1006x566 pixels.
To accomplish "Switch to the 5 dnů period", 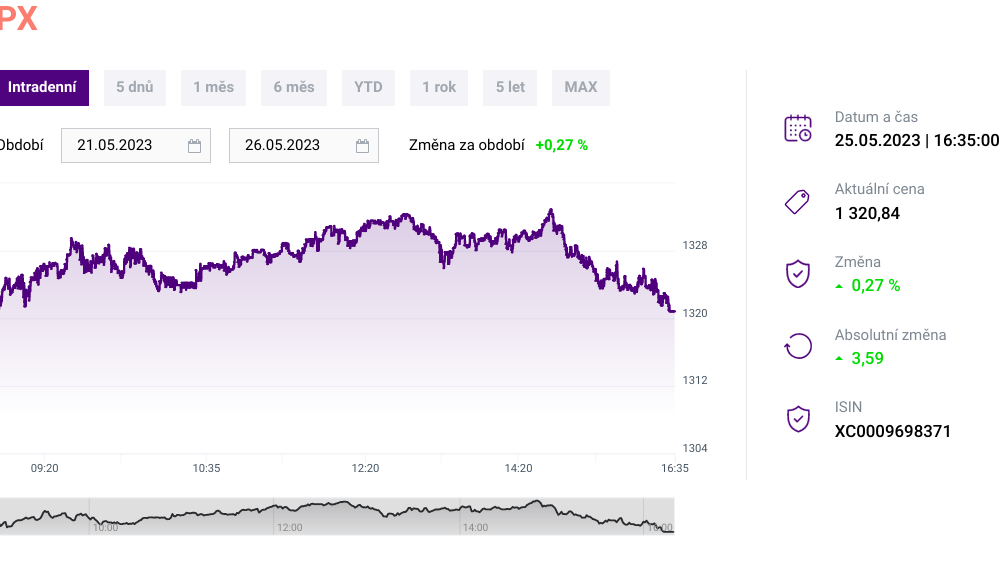I will [134, 88].
